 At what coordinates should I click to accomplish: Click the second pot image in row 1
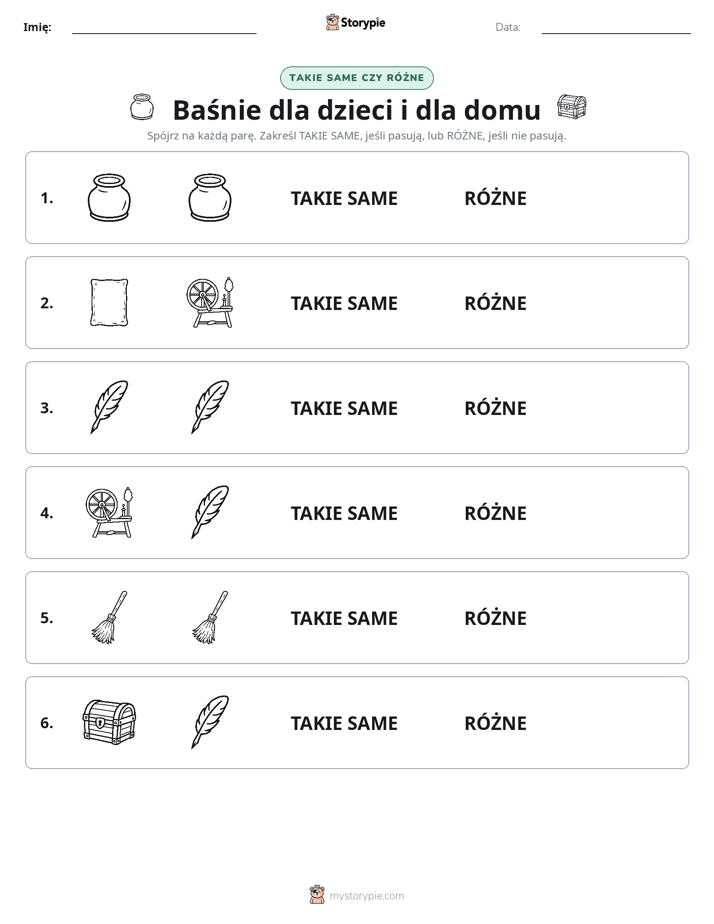210,197
